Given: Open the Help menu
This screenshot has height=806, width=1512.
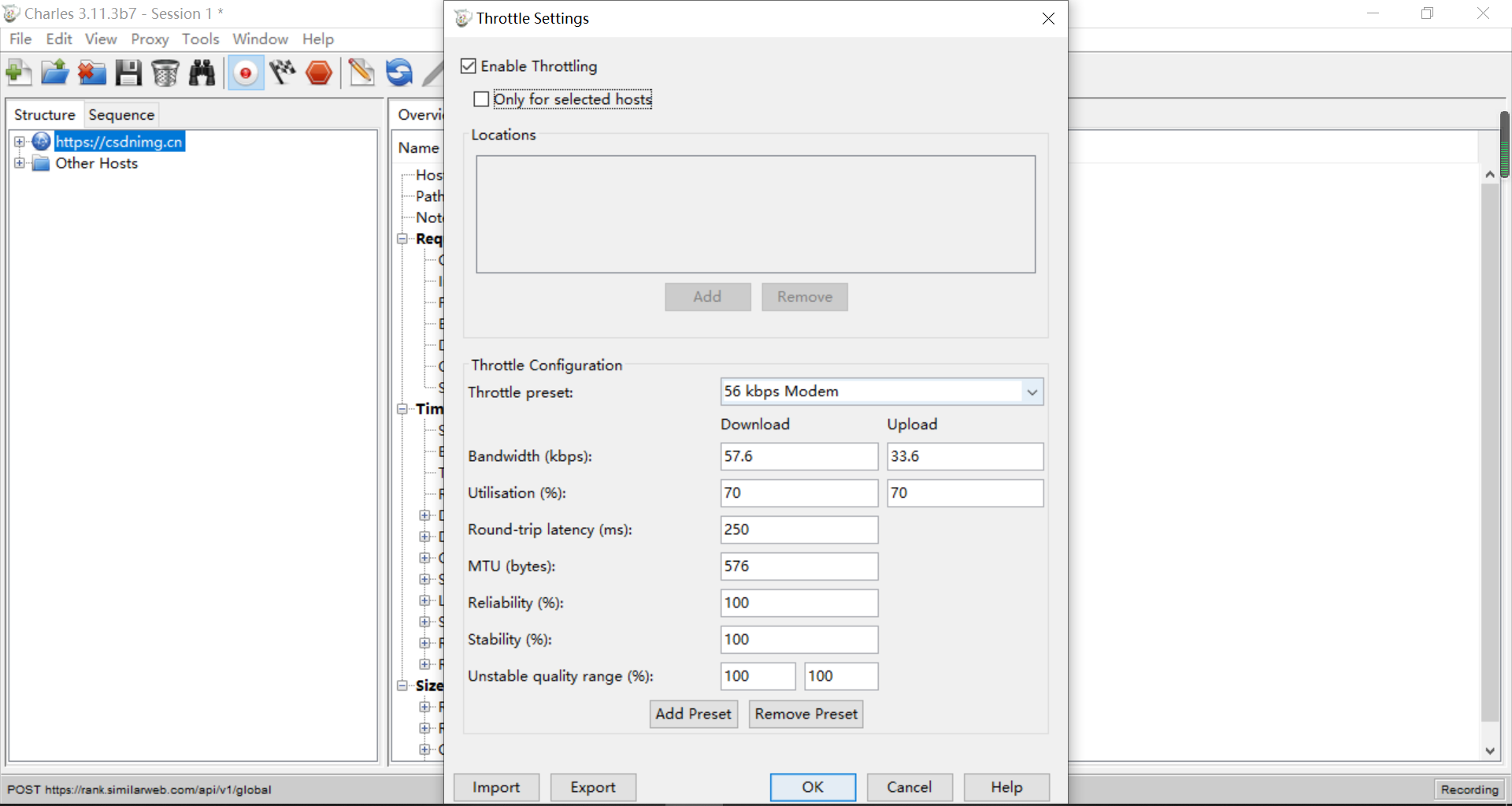Looking at the screenshot, I should click(318, 39).
